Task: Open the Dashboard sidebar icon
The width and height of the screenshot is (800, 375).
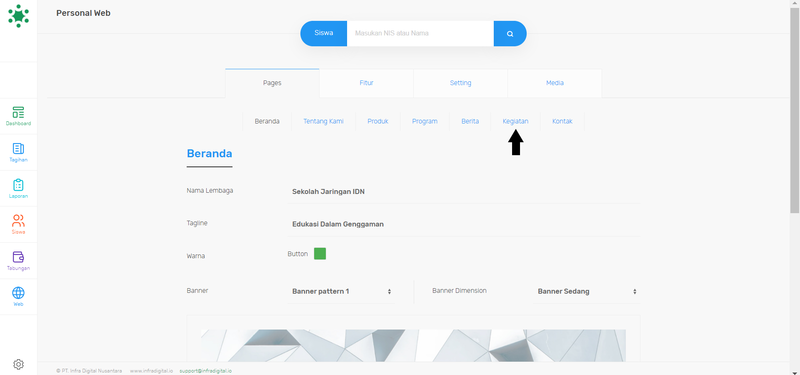Action: (18, 116)
